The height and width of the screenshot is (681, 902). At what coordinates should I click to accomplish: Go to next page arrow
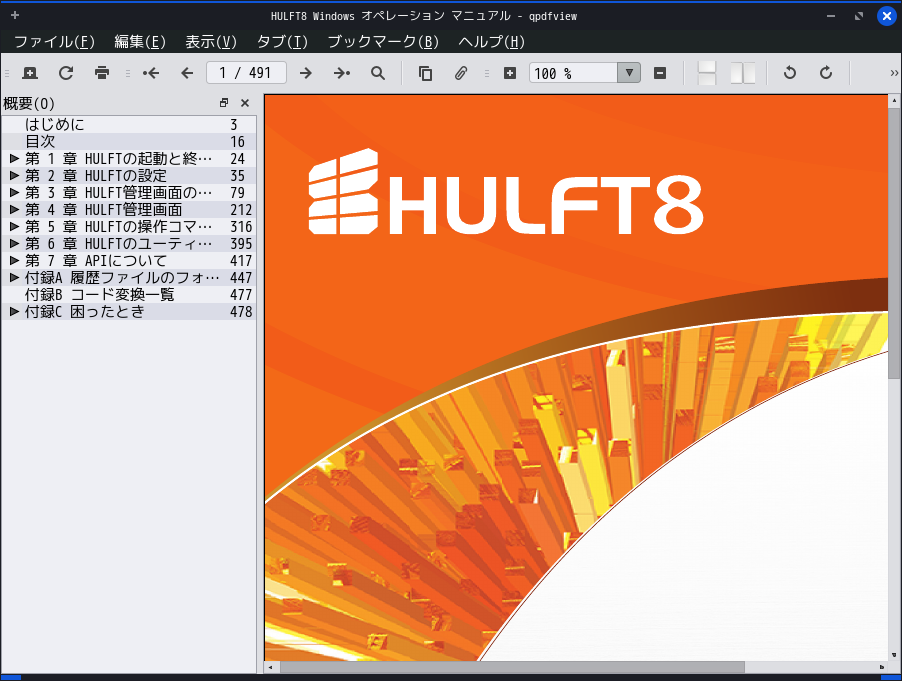305,73
